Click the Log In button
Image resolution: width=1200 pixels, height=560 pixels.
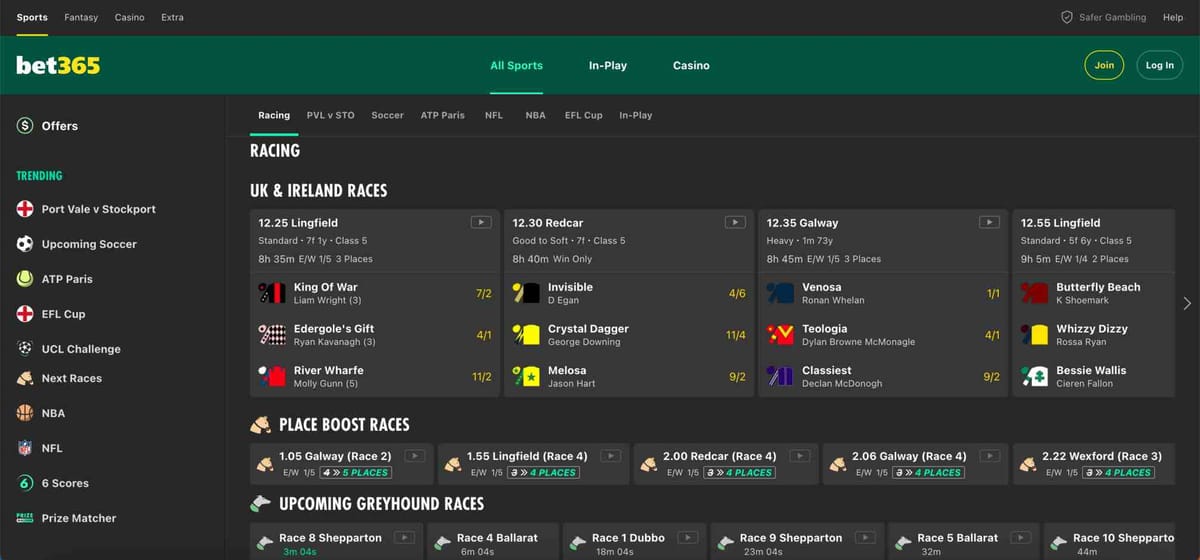click(x=1159, y=65)
